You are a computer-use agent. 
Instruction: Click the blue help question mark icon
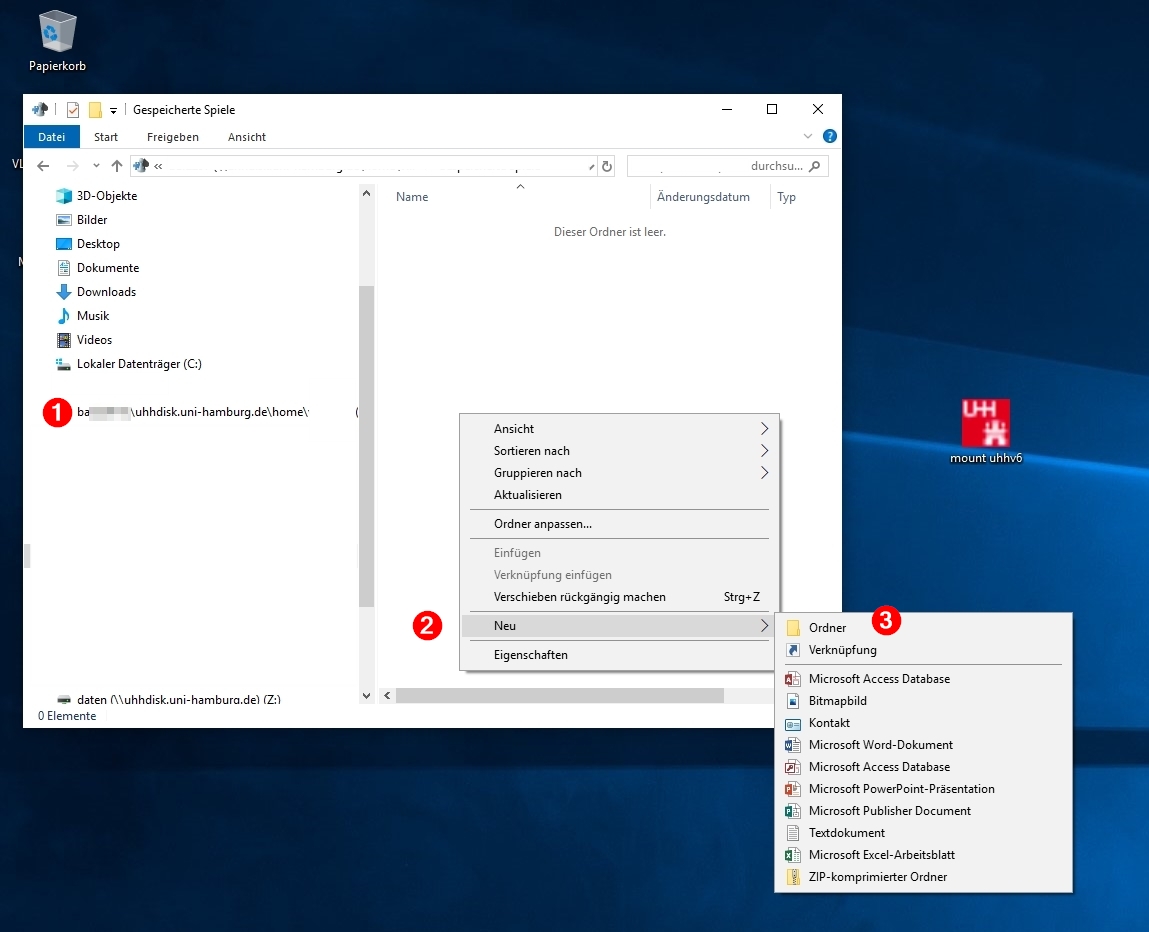tap(829, 137)
